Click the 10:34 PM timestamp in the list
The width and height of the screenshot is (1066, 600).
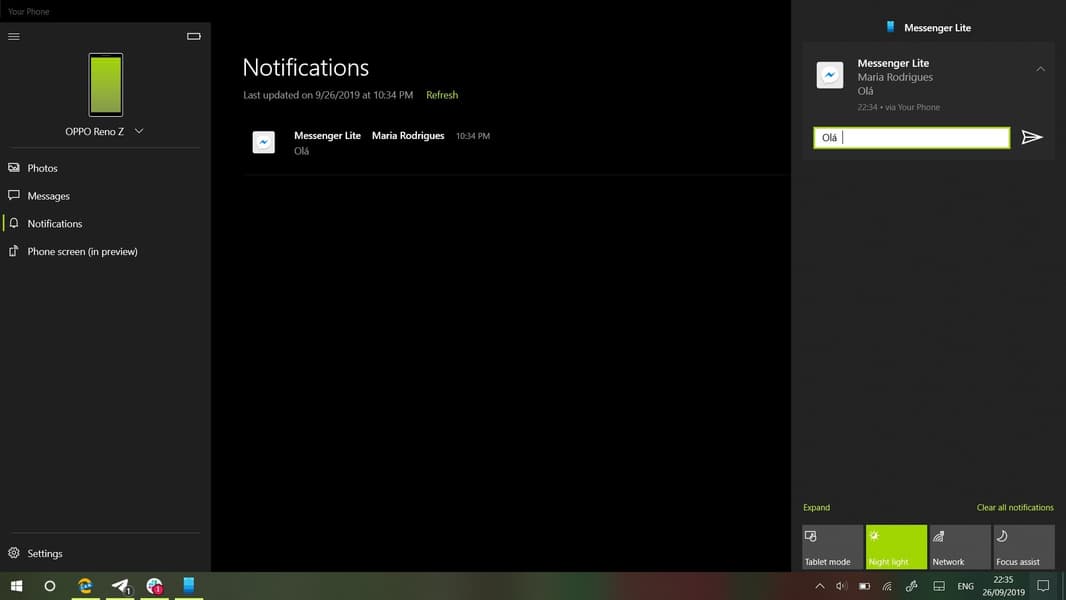coord(472,136)
